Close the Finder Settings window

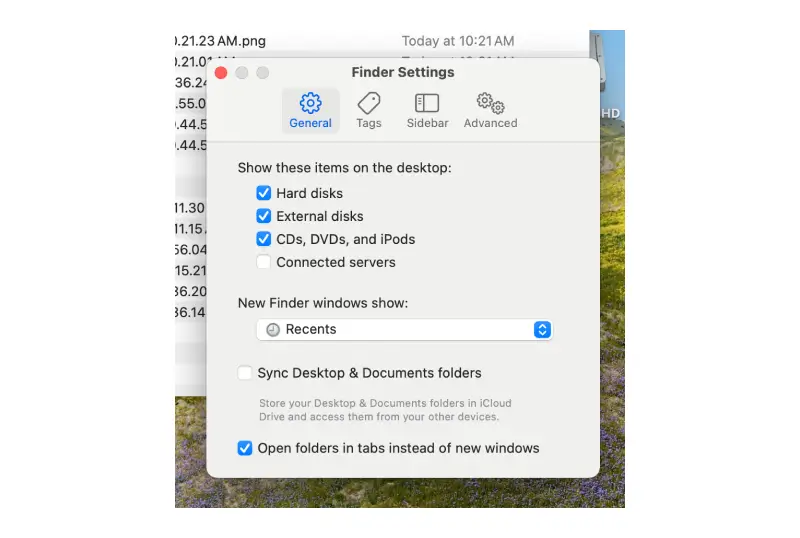(221, 73)
